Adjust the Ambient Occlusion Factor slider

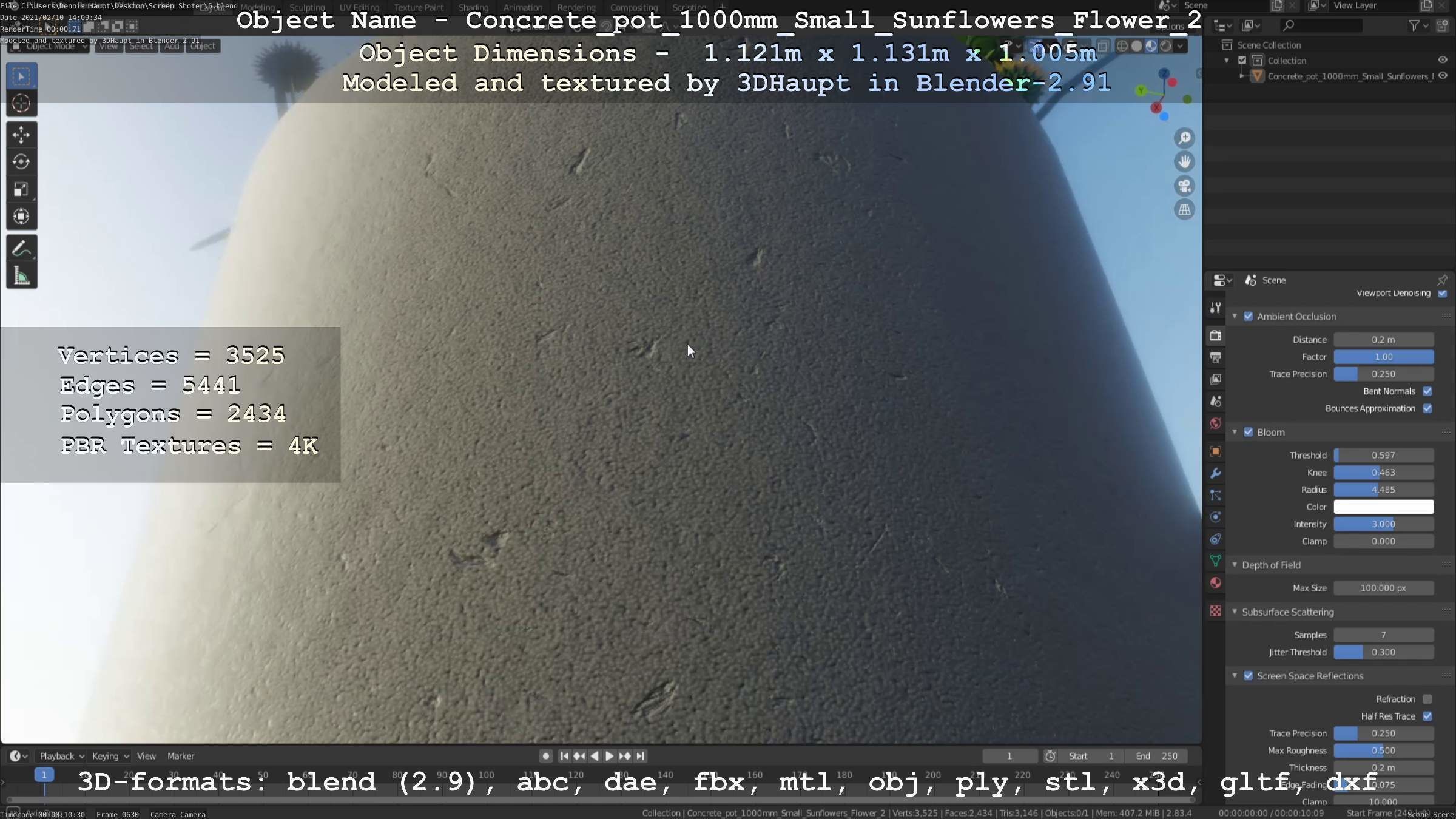coord(1383,357)
